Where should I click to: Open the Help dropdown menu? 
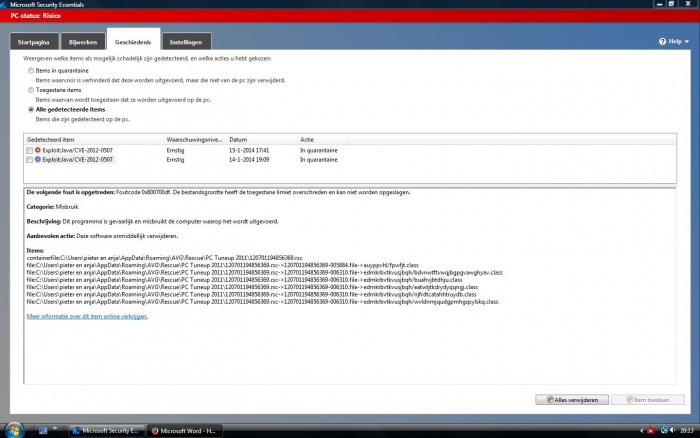pyautogui.click(x=674, y=41)
